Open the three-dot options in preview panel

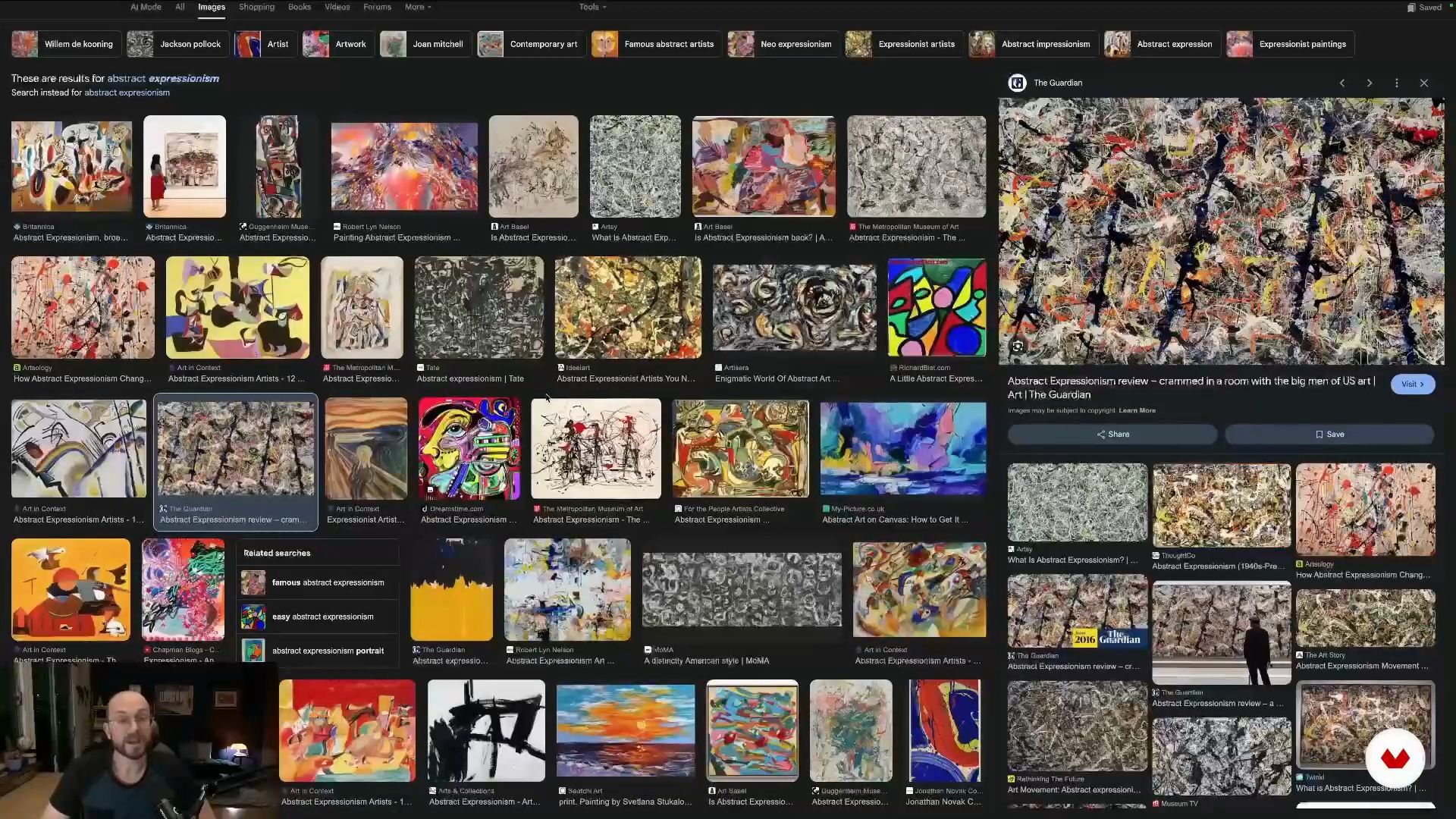click(1397, 83)
